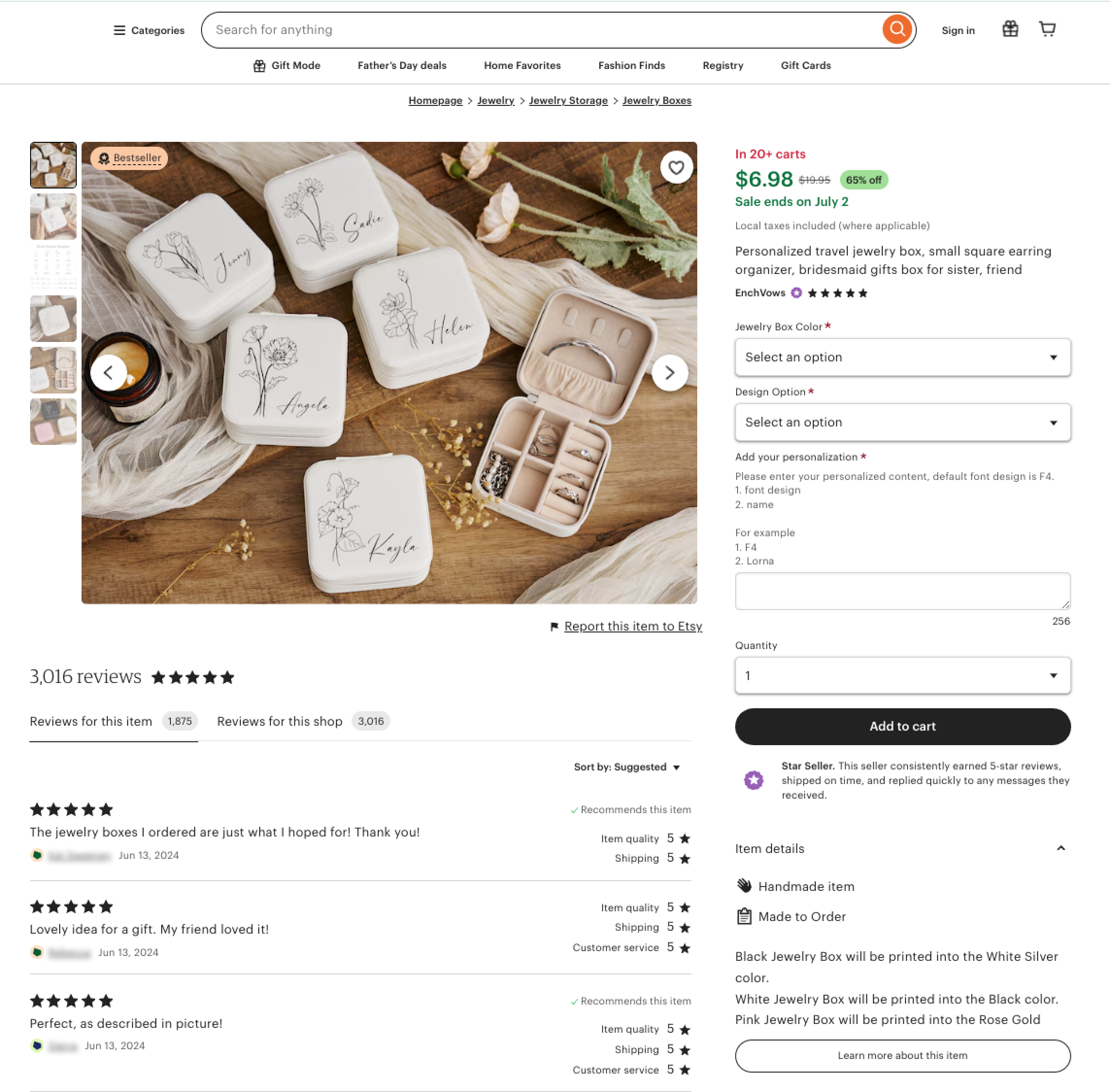Go to next product image arrow

(669, 373)
